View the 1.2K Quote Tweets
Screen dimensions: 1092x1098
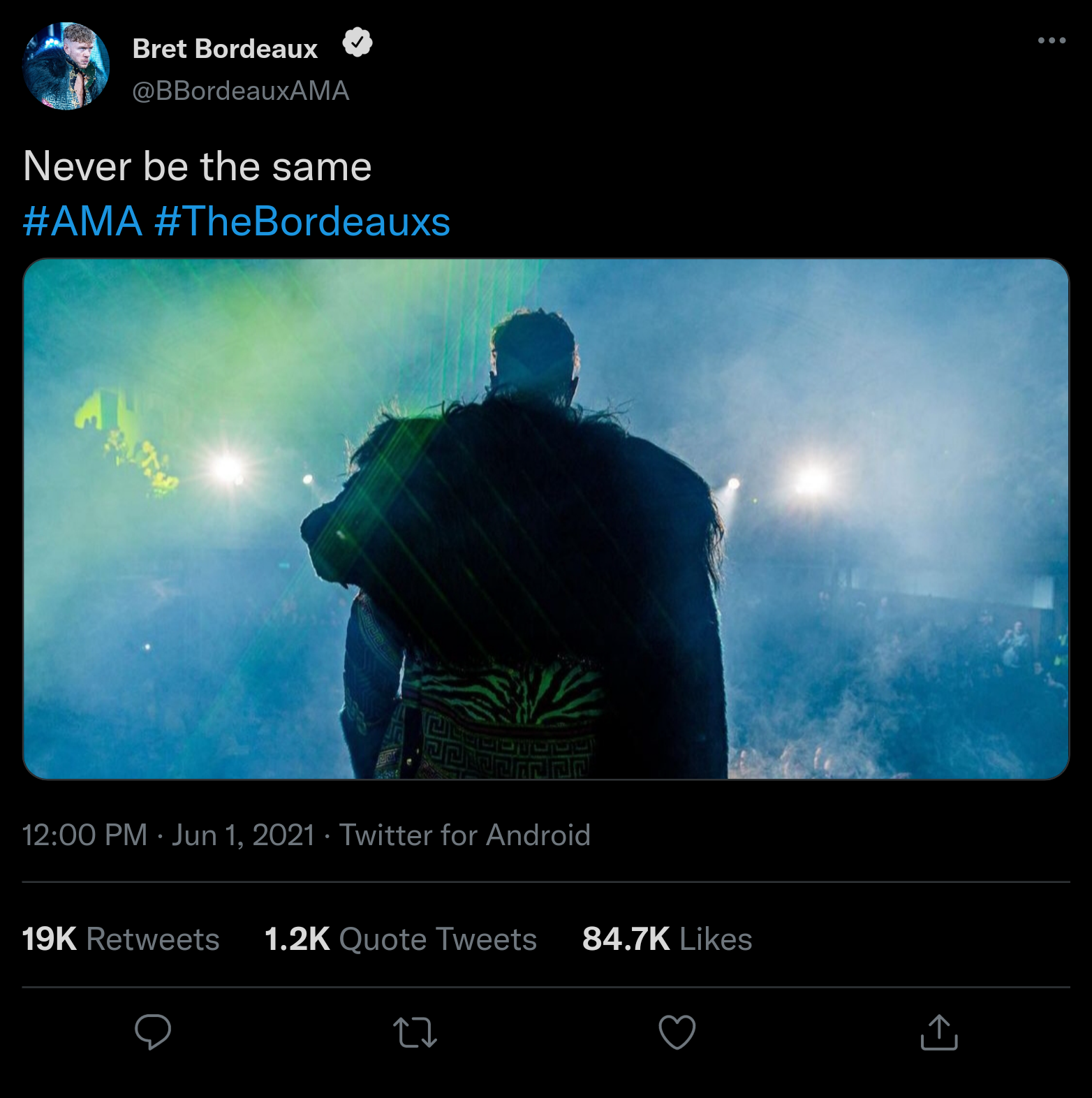click(400, 939)
